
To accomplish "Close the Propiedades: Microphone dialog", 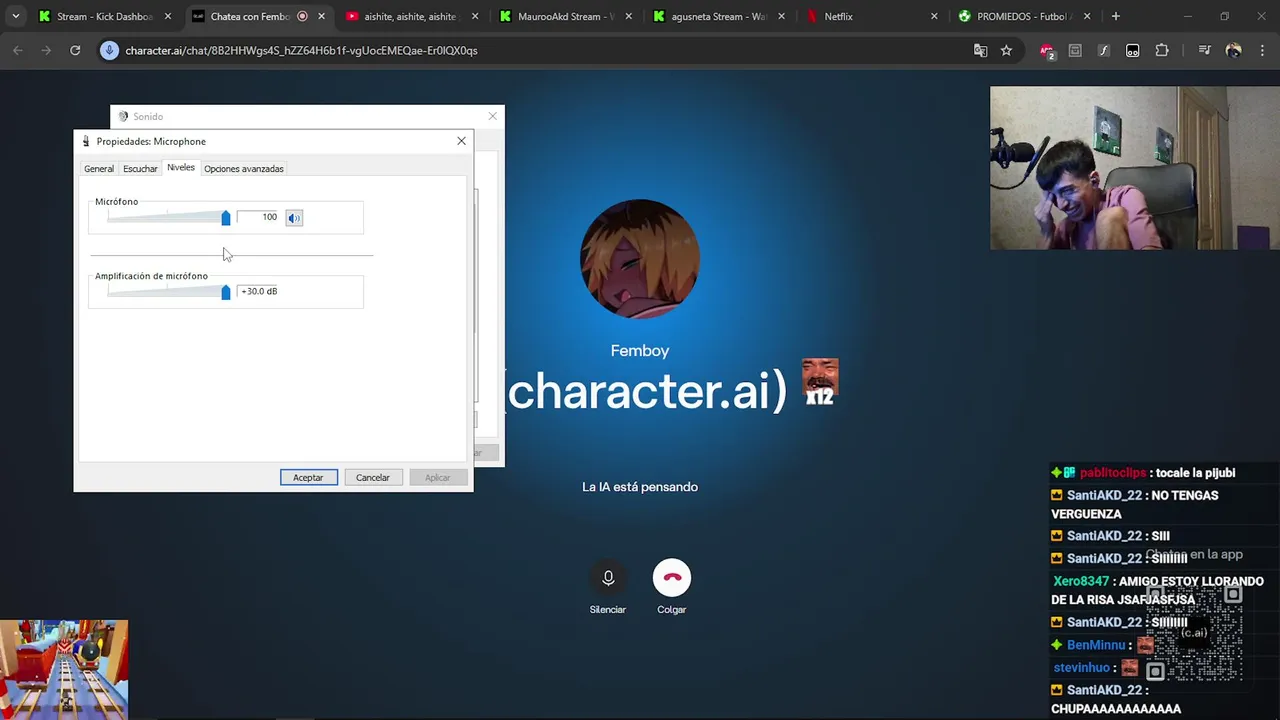I will [x=461, y=141].
